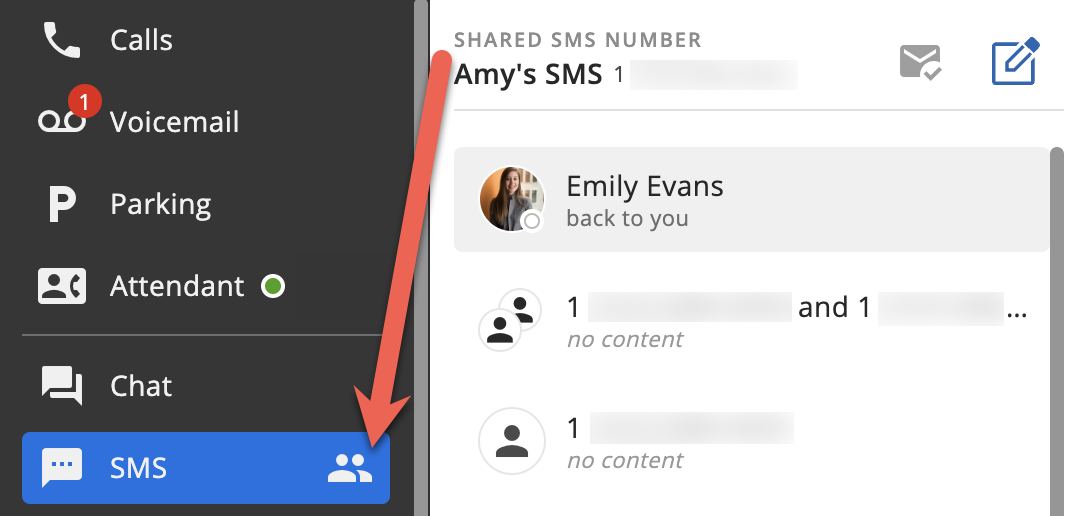Open the single-number conversation with no content
Viewport: 1080px width, 516px height.
pyautogui.click(x=751, y=442)
